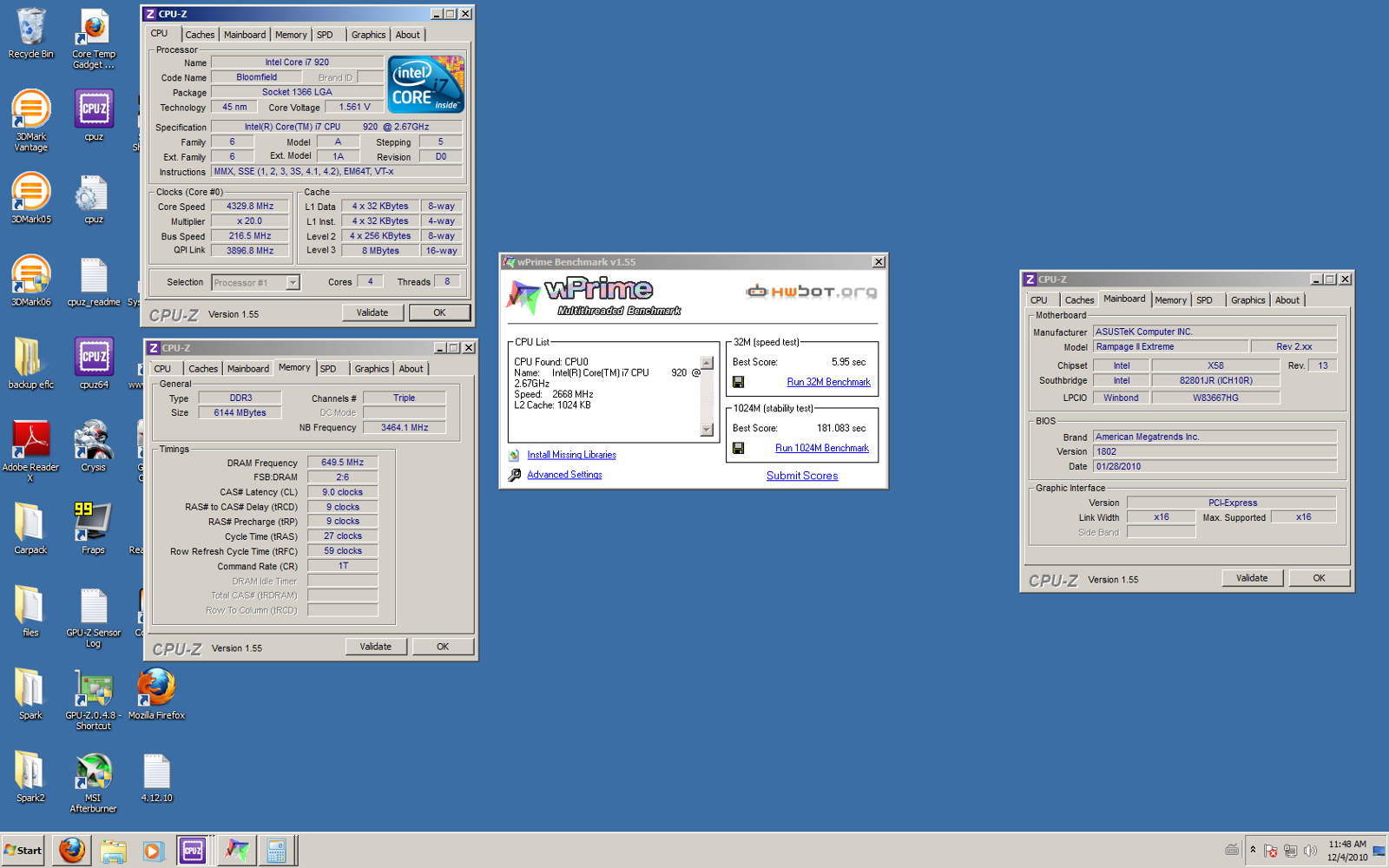Open Adobe Reader X shortcut
The width and height of the screenshot is (1389, 868).
30,450
